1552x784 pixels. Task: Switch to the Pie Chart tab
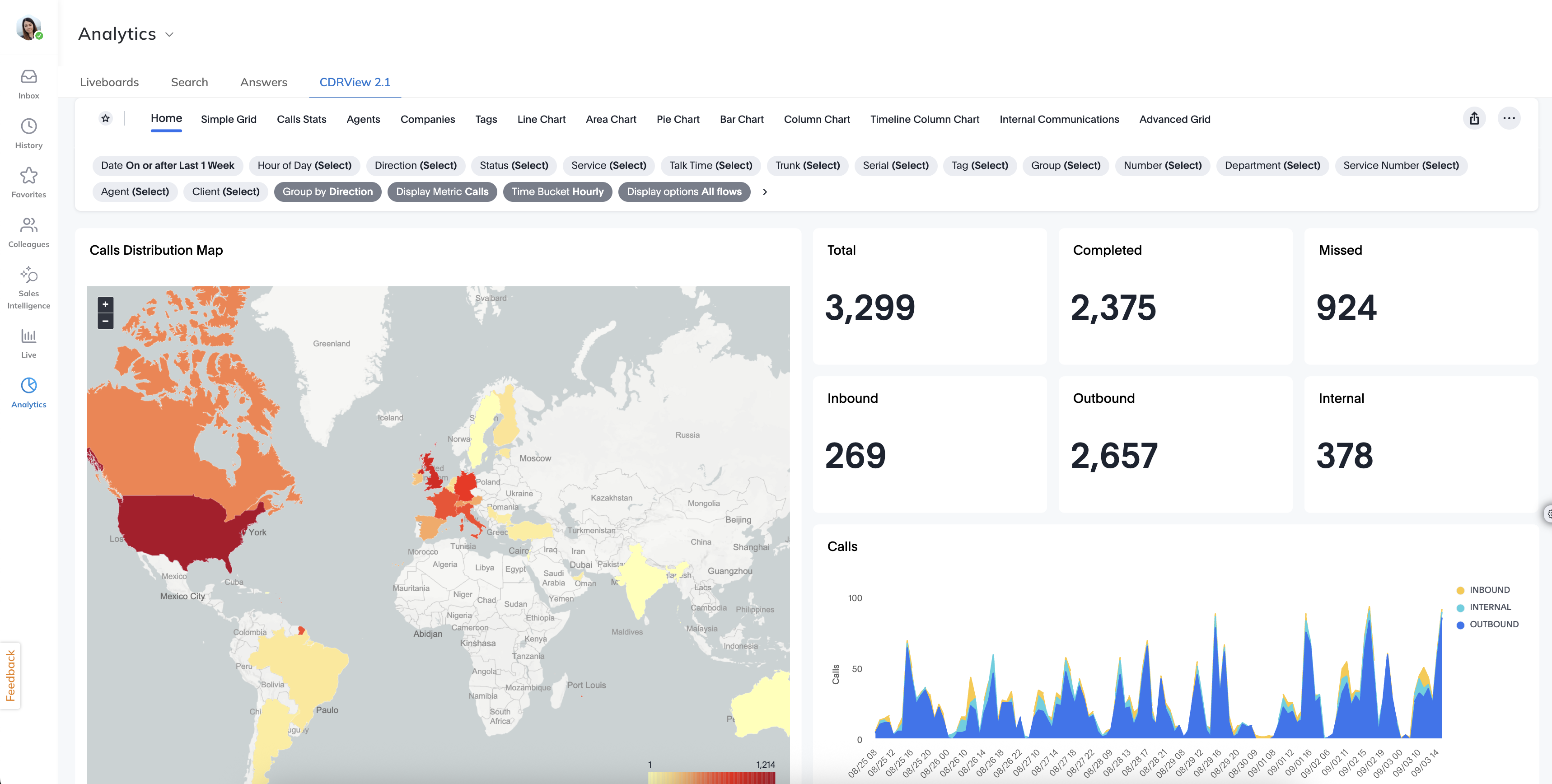pos(678,119)
